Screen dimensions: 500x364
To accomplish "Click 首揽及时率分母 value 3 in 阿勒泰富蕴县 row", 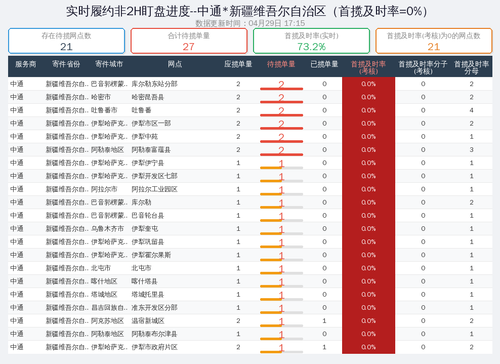I will coord(471,150).
